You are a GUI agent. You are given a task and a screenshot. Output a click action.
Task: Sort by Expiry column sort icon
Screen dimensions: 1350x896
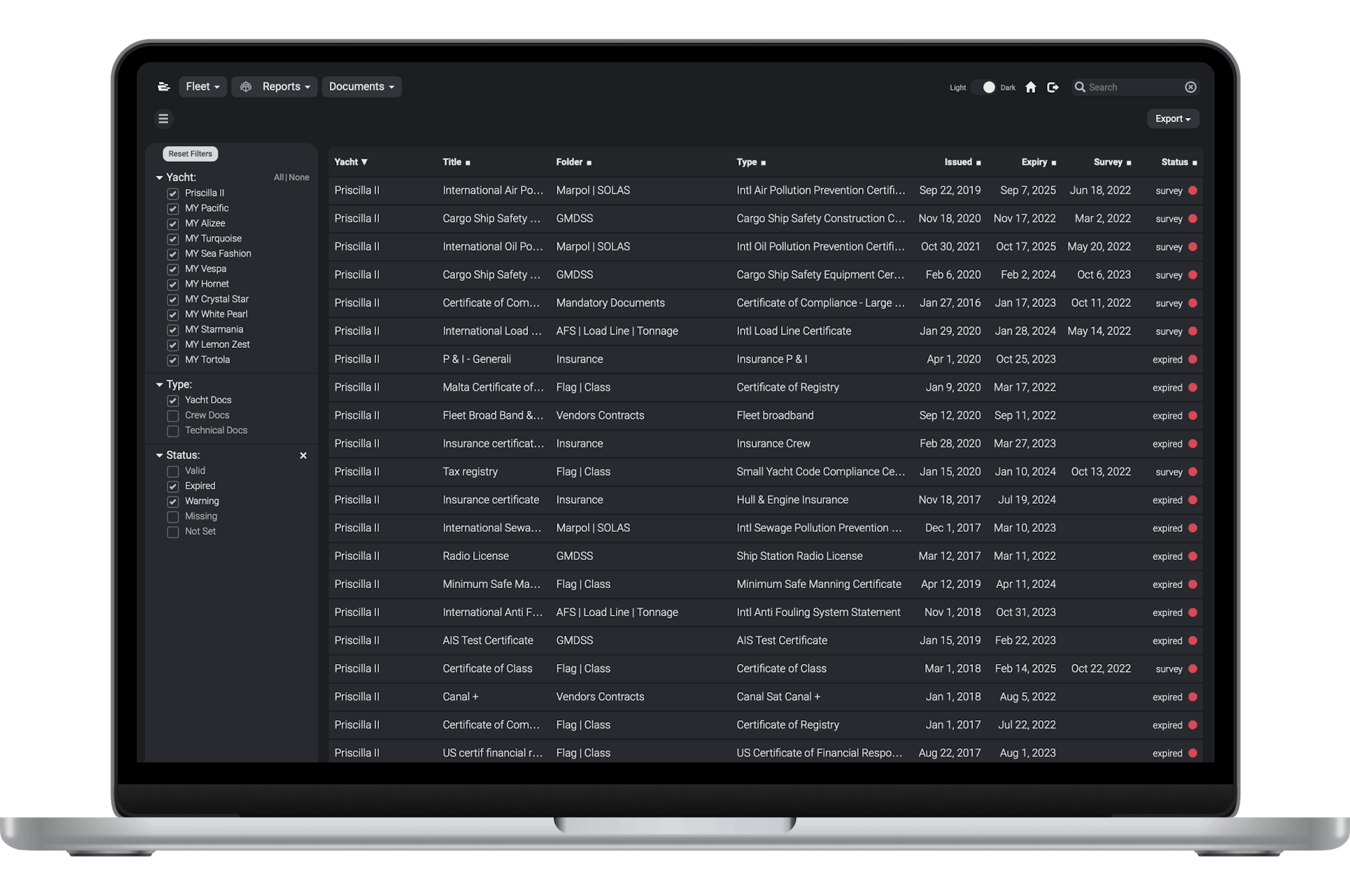click(1053, 163)
